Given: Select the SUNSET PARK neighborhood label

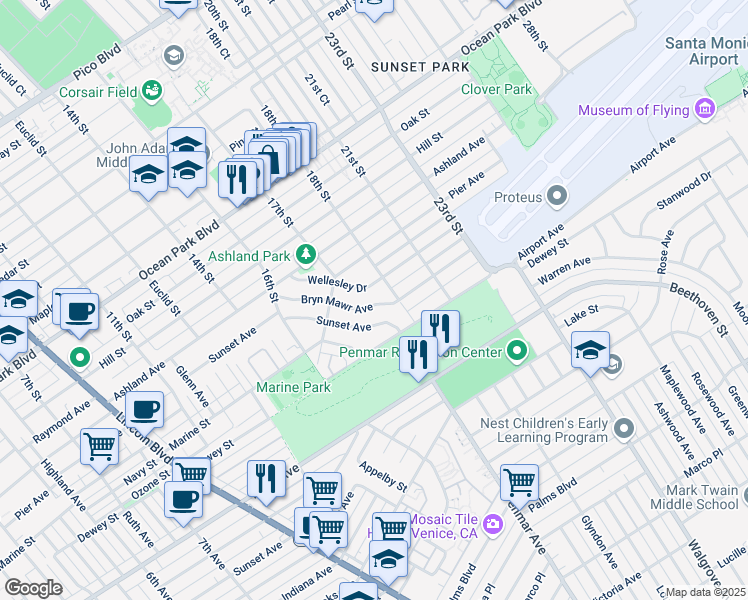Looking at the screenshot, I should pos(421,67).
